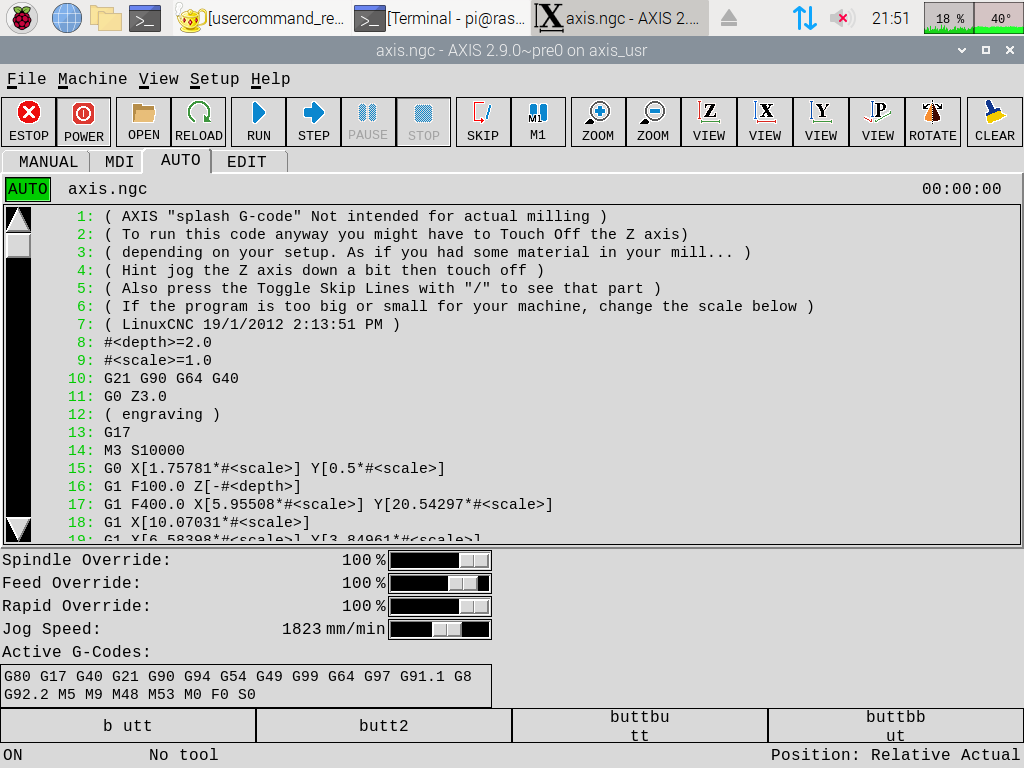Open the Setup menu

(x=215, y=79)
